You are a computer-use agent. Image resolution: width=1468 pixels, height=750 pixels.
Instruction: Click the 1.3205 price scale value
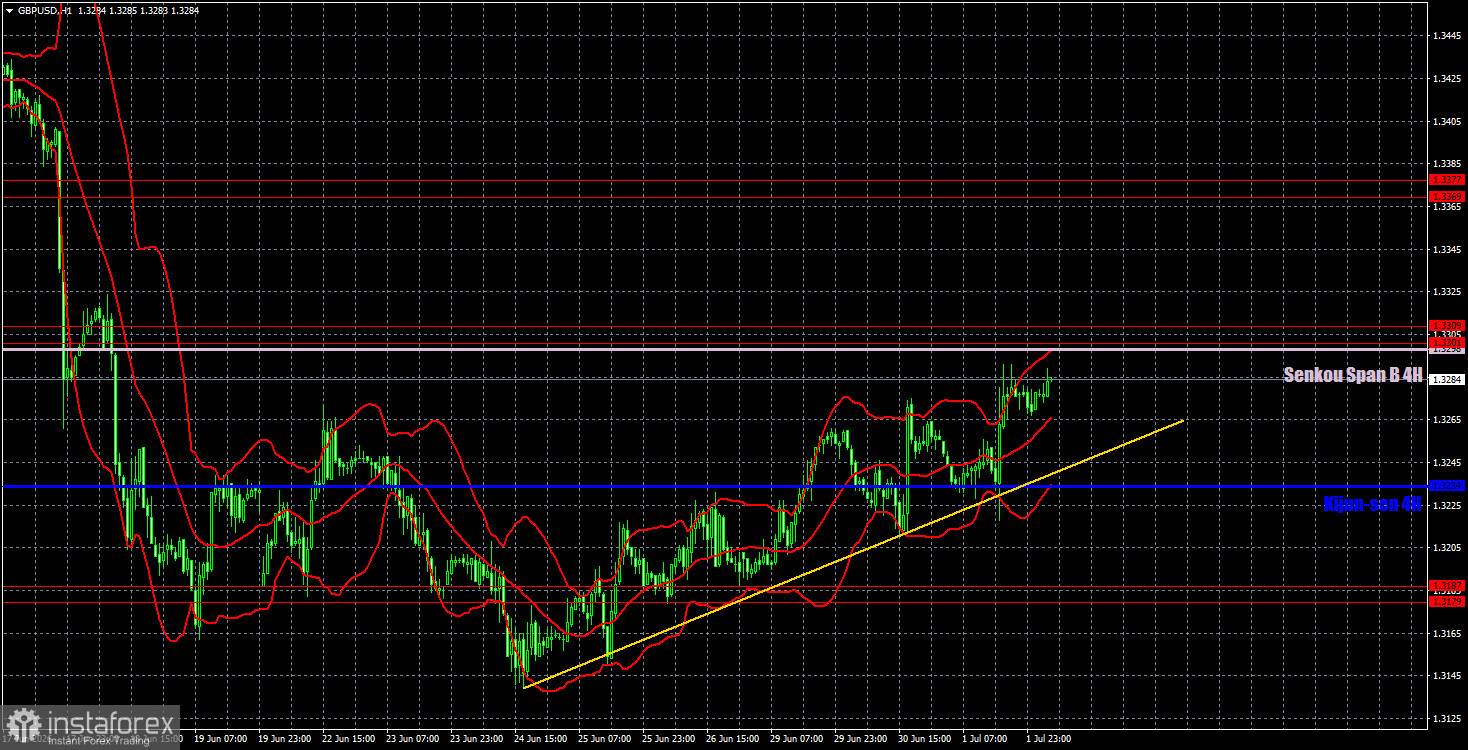tap(1446, 549)
